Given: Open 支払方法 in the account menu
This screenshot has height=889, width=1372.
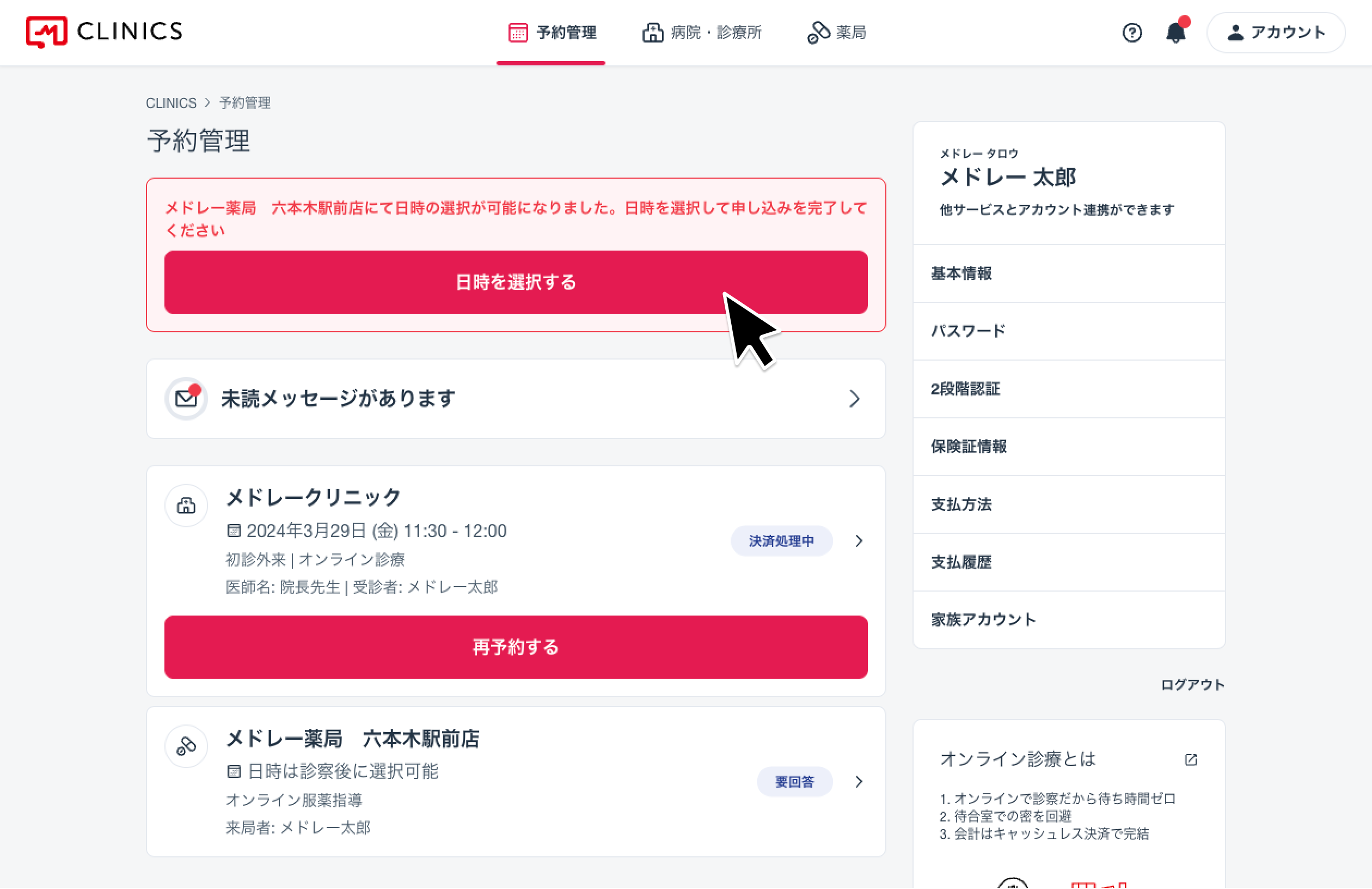Looking at the screenshot, I should 1069,504.
